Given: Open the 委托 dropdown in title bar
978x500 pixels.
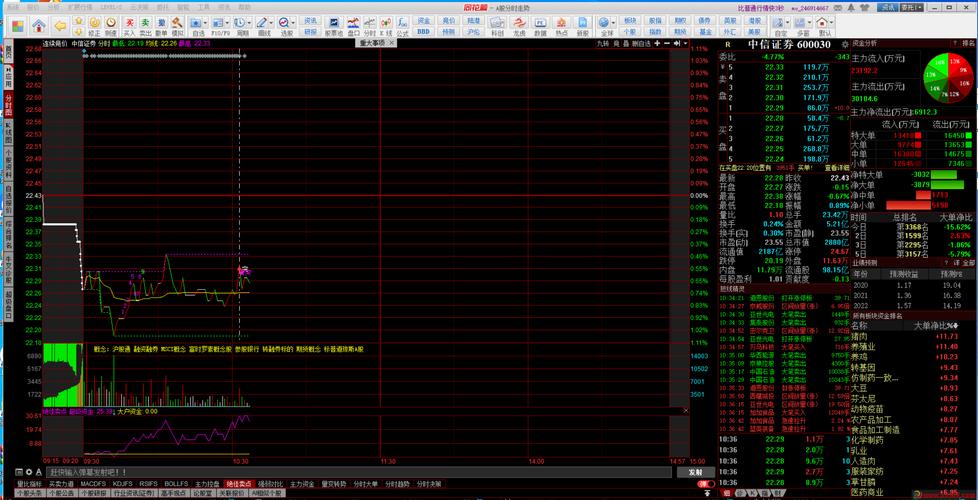Looking at the screenshot, I should 912,7.
